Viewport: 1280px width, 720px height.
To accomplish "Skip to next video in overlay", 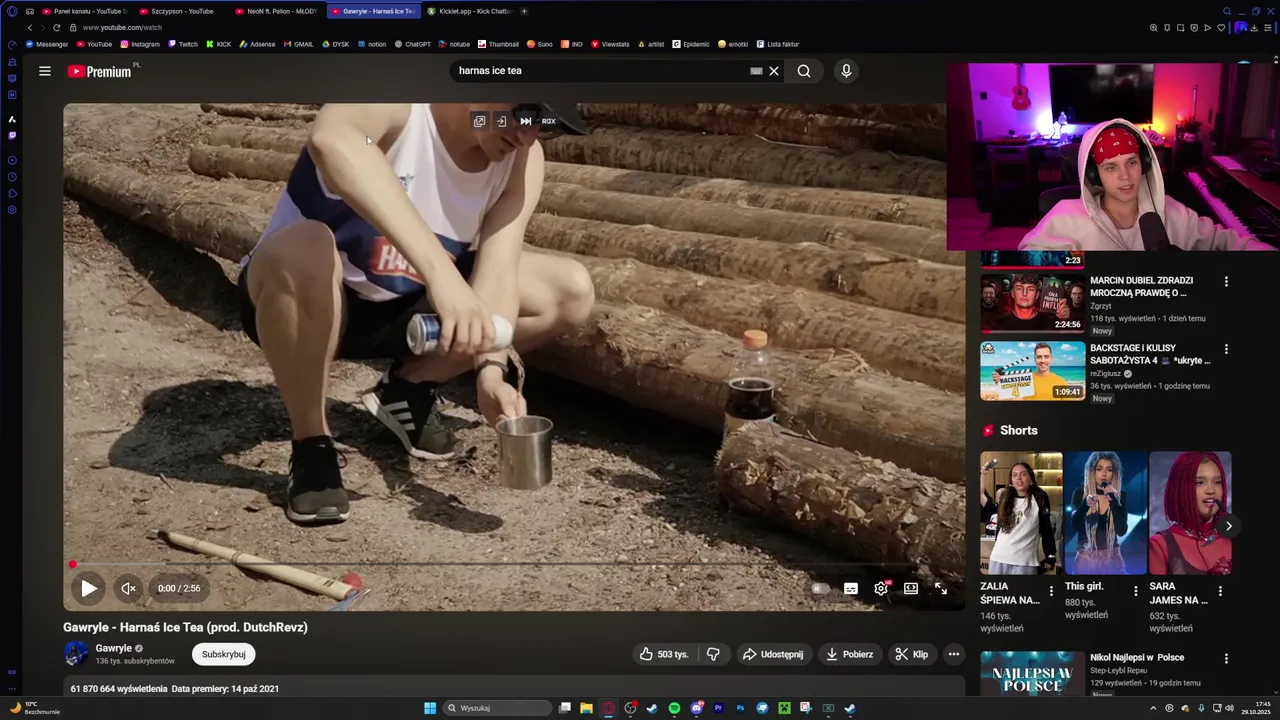I will coord(526,121).
